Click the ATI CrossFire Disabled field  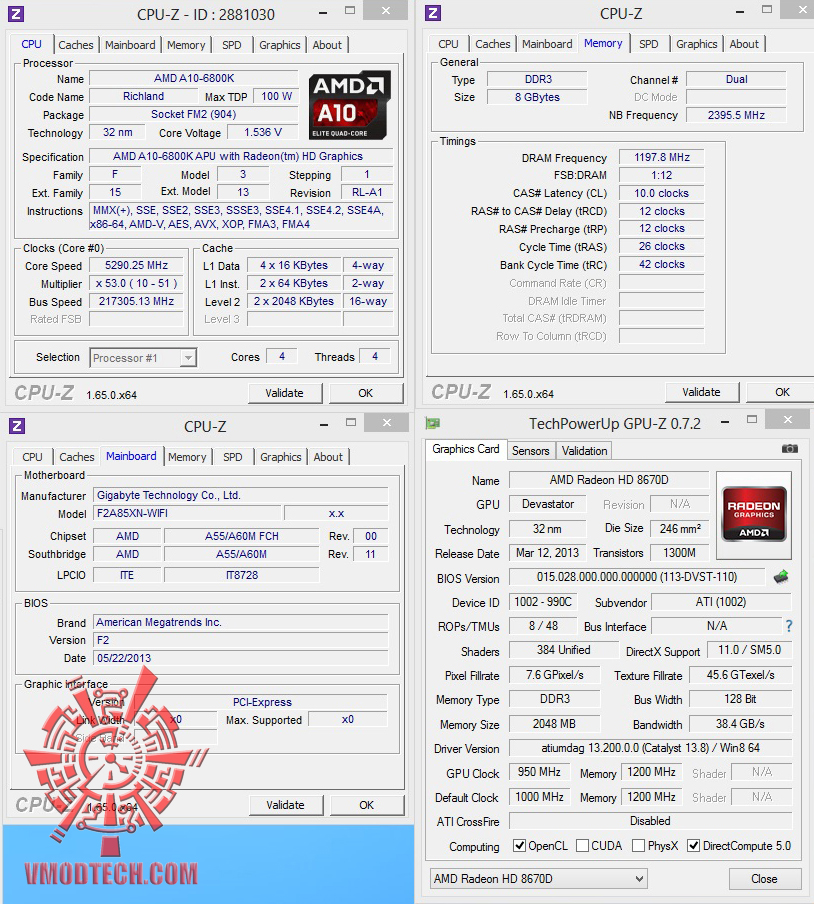[650, 820]
